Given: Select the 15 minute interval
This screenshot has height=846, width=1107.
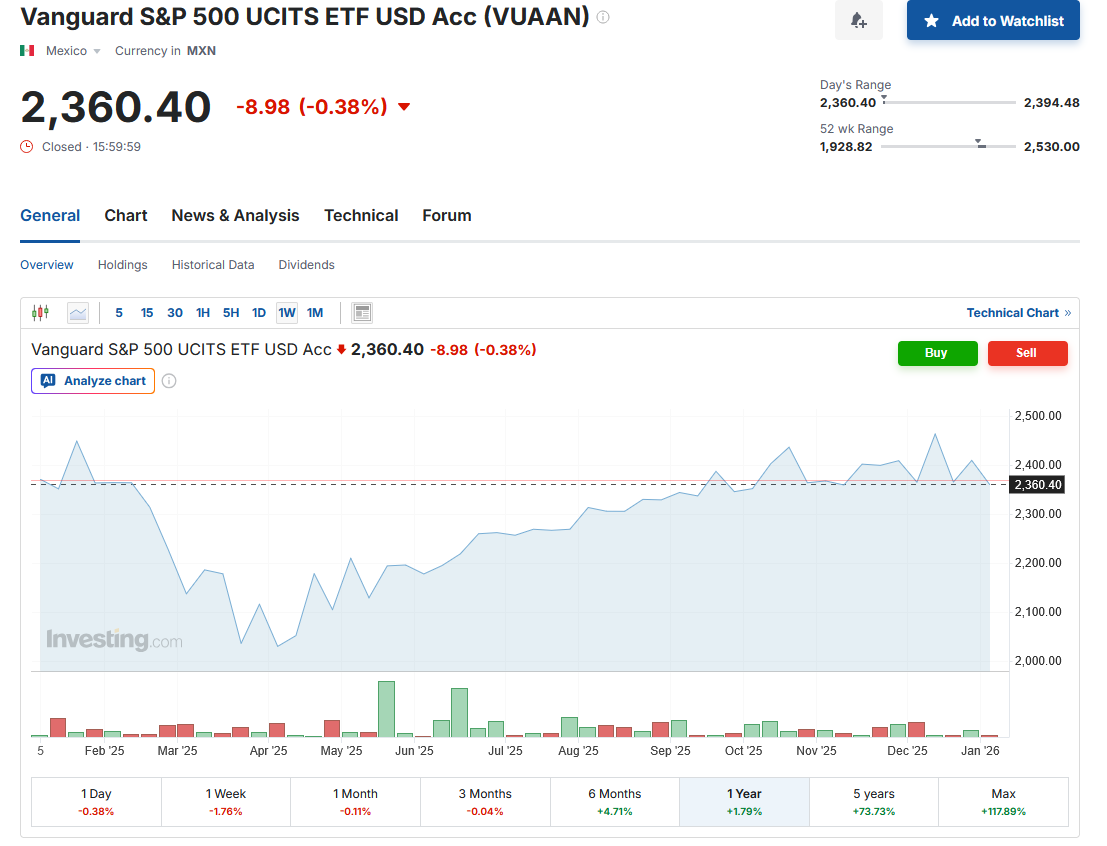Looking at the screenshot, I should (147, 312).
